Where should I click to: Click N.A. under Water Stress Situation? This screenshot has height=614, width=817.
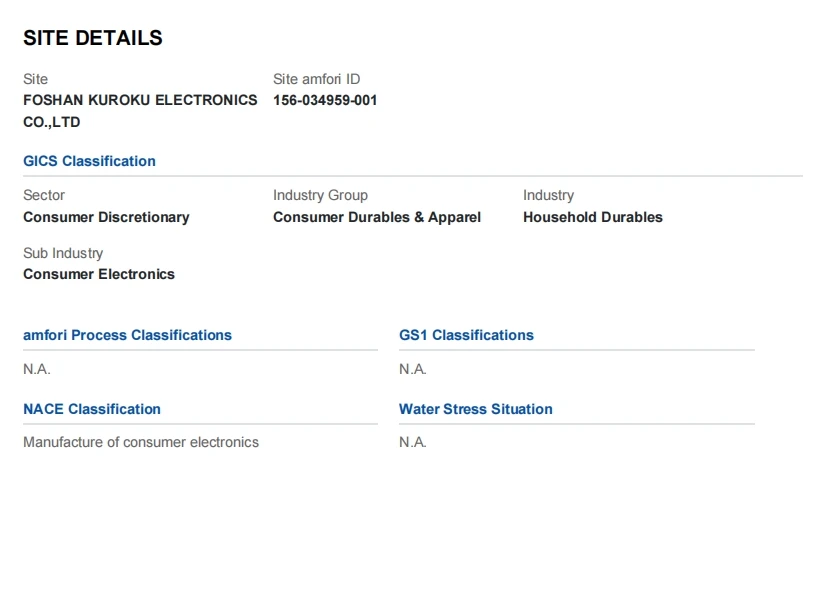(x=413, y=442)
